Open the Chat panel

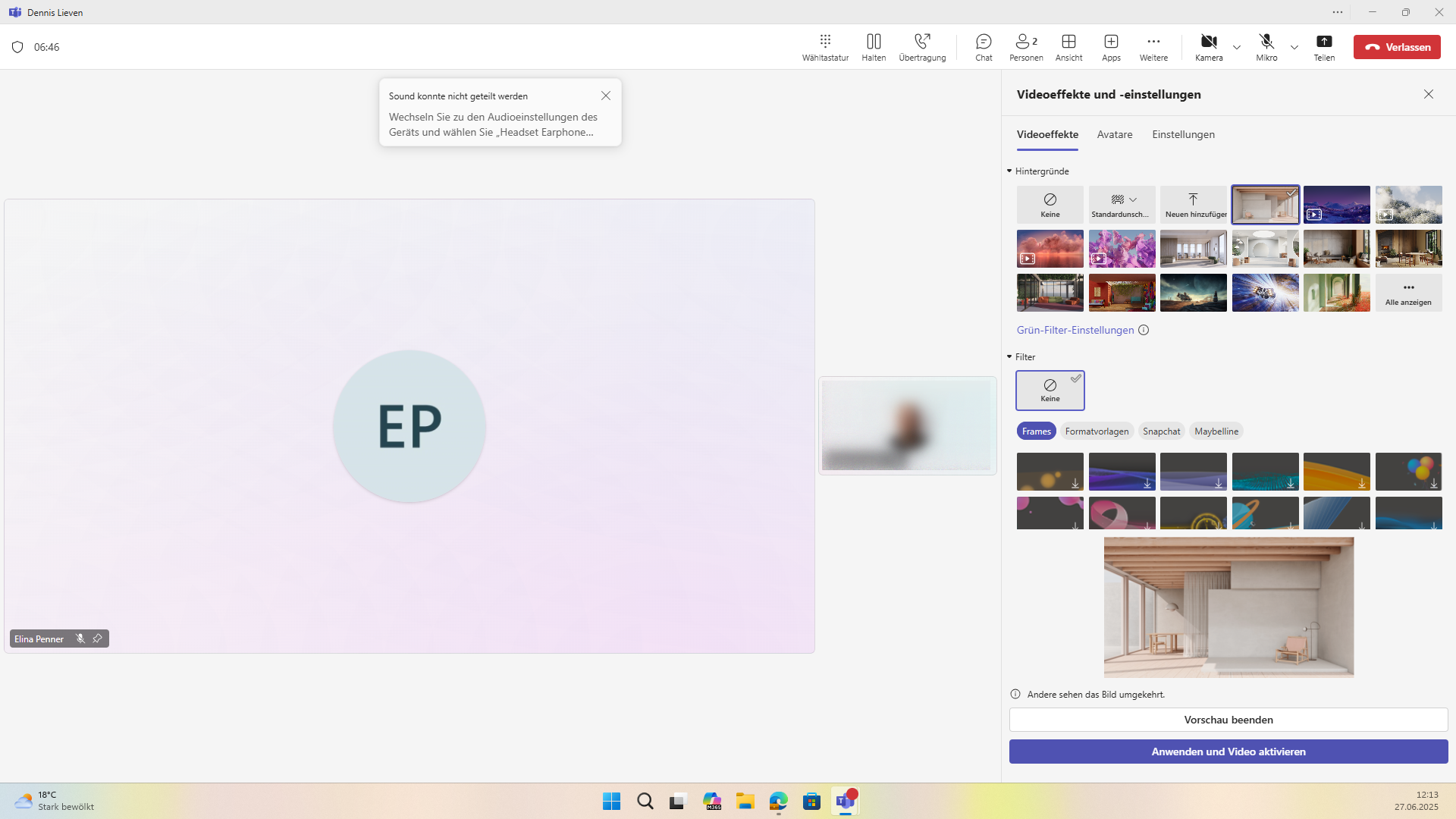984,46
